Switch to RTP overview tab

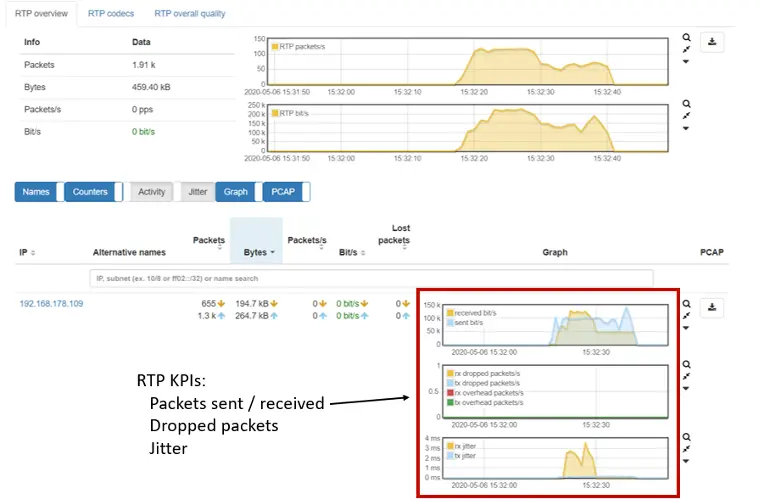pos(41,14)
